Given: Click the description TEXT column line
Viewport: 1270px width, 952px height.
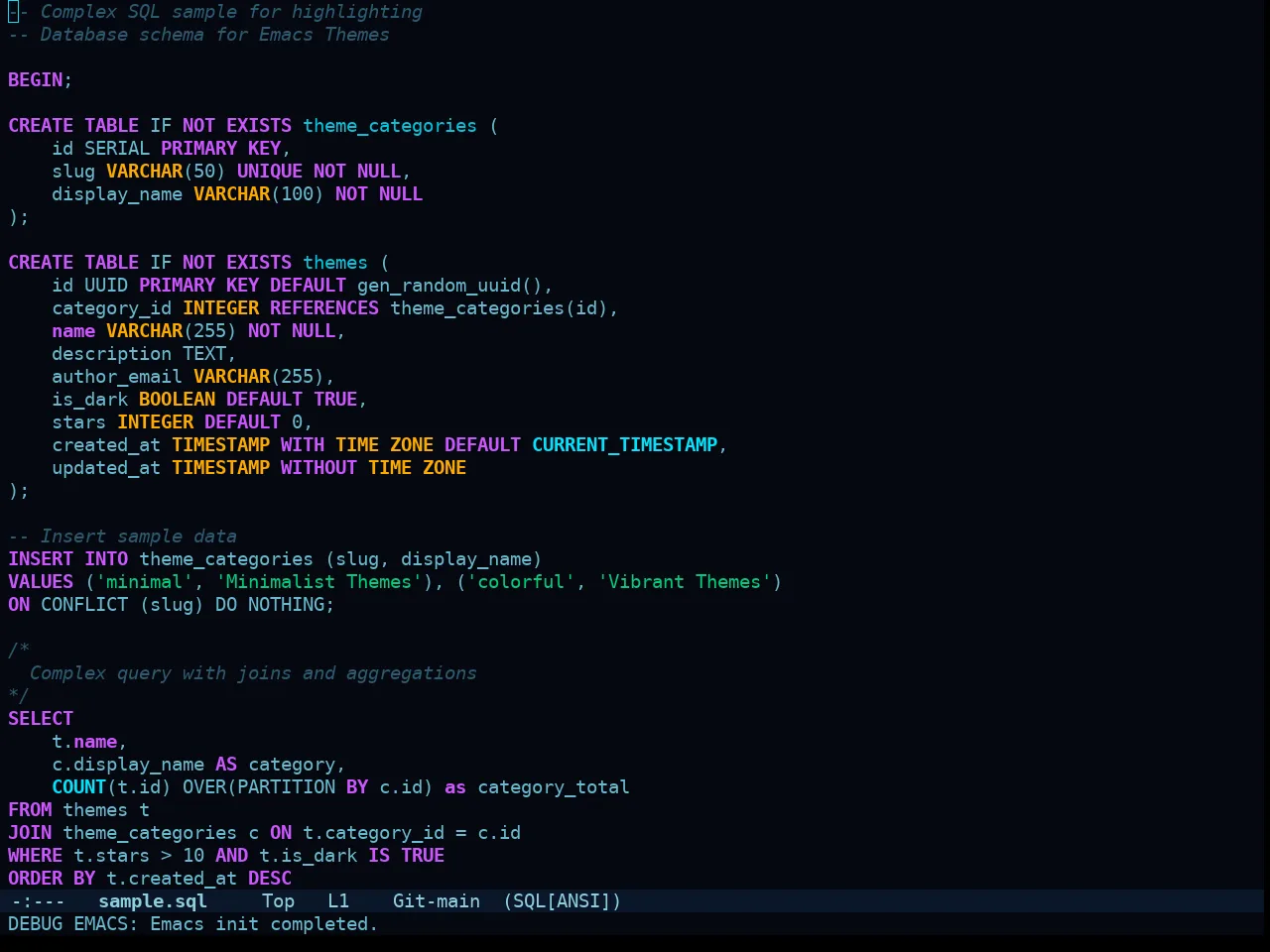Looking at the screenshot, I should click(144, 354).
